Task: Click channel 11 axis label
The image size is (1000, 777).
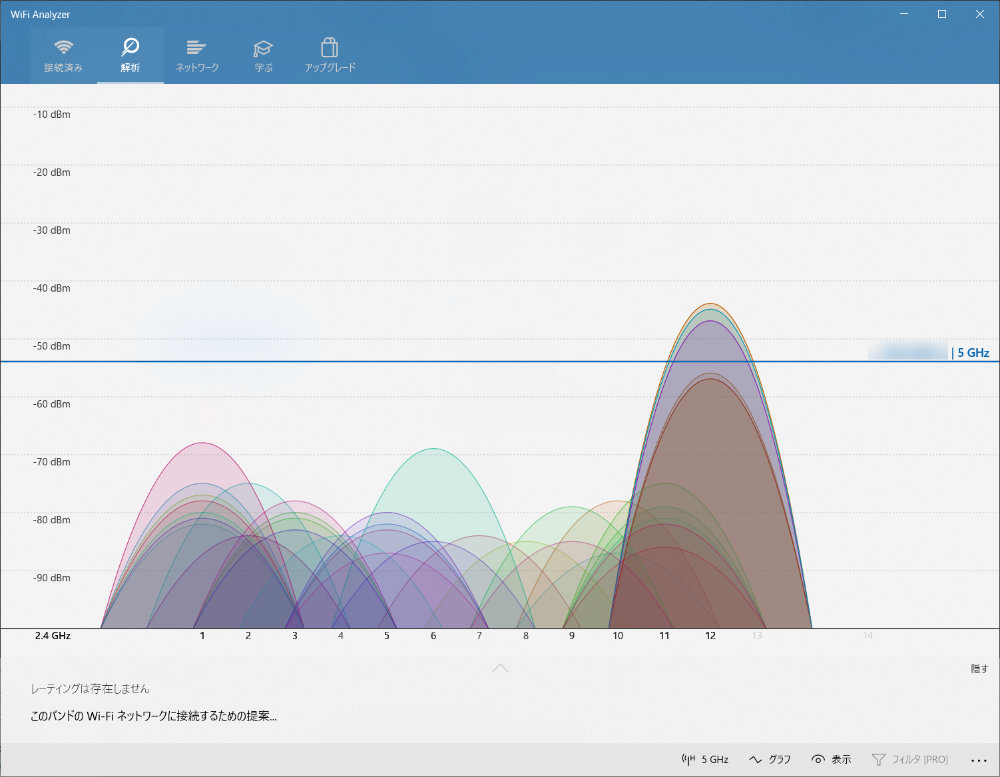Action: (x=665, y=635)
